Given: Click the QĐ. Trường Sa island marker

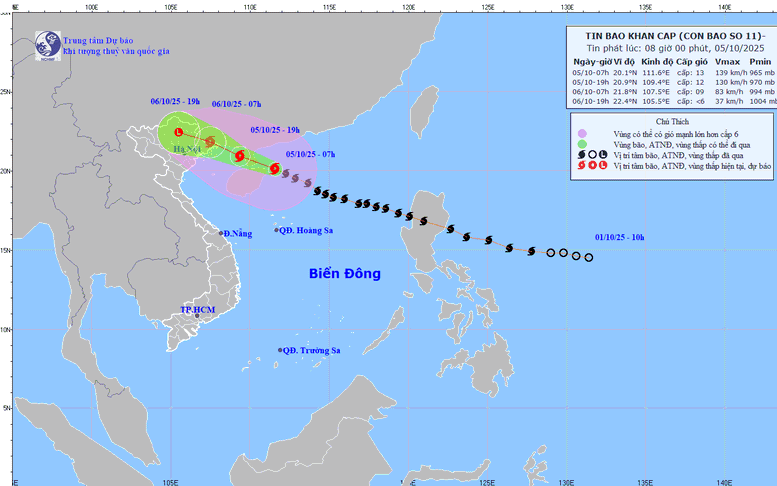Looking at the screenshot, I should [280, 350].
